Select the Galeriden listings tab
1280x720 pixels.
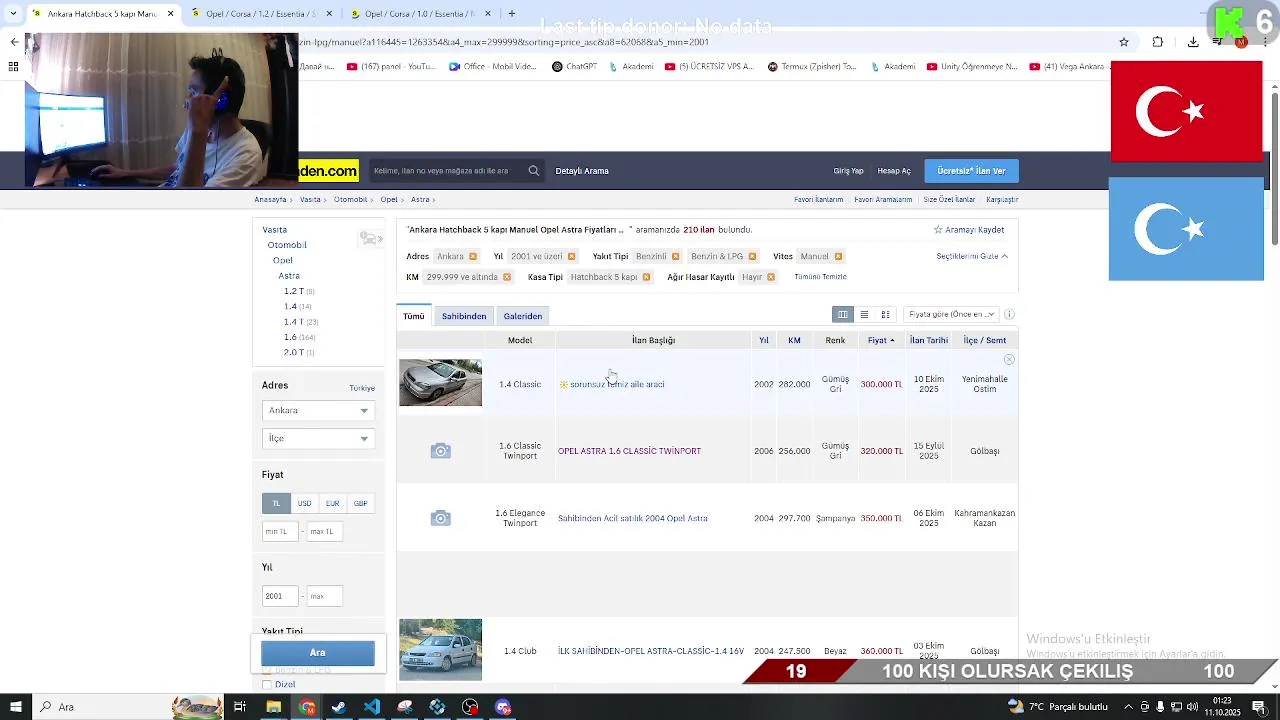tap(523, 316)
